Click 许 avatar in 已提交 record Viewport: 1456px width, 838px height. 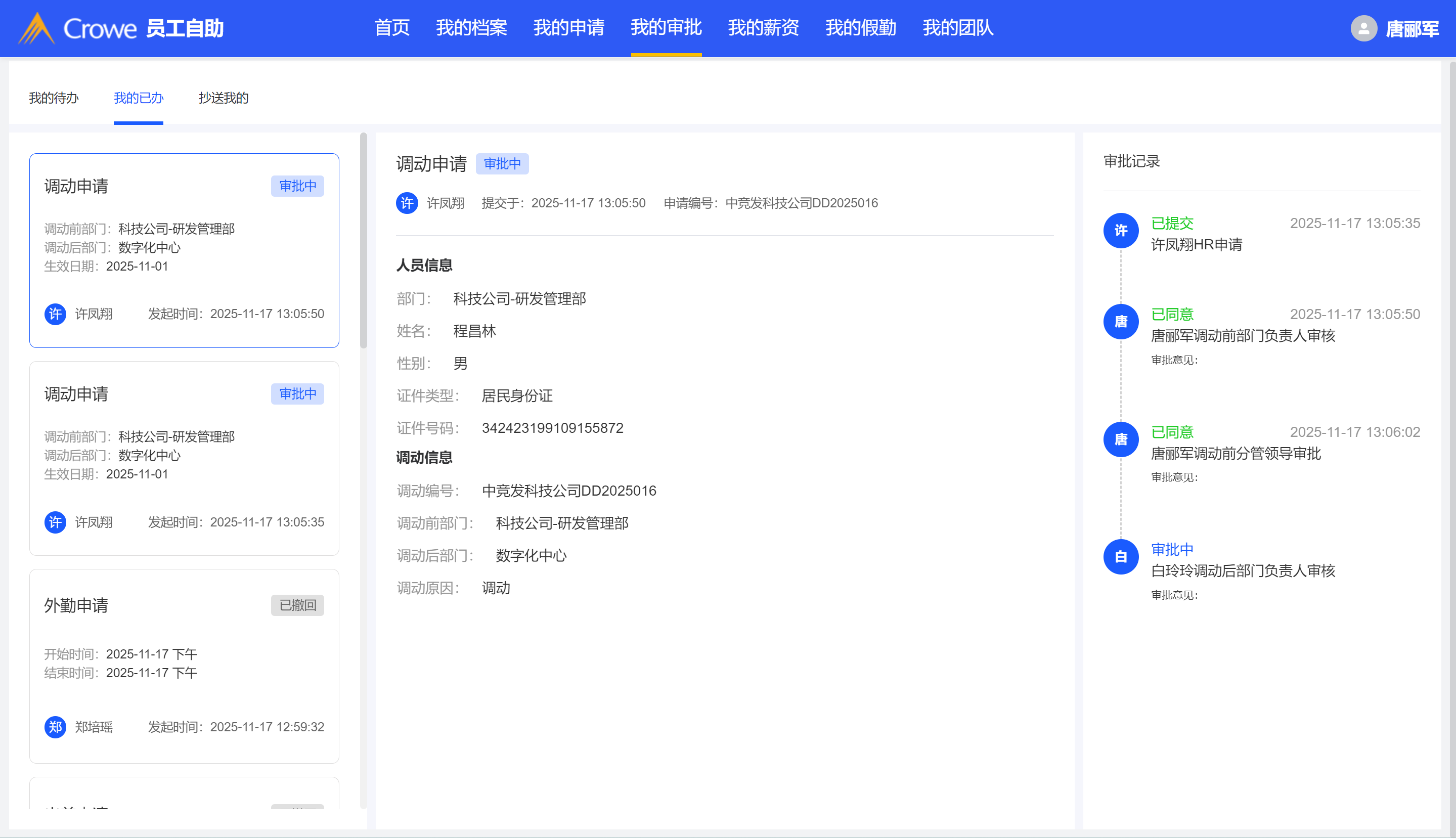[x=1121, y=231]
